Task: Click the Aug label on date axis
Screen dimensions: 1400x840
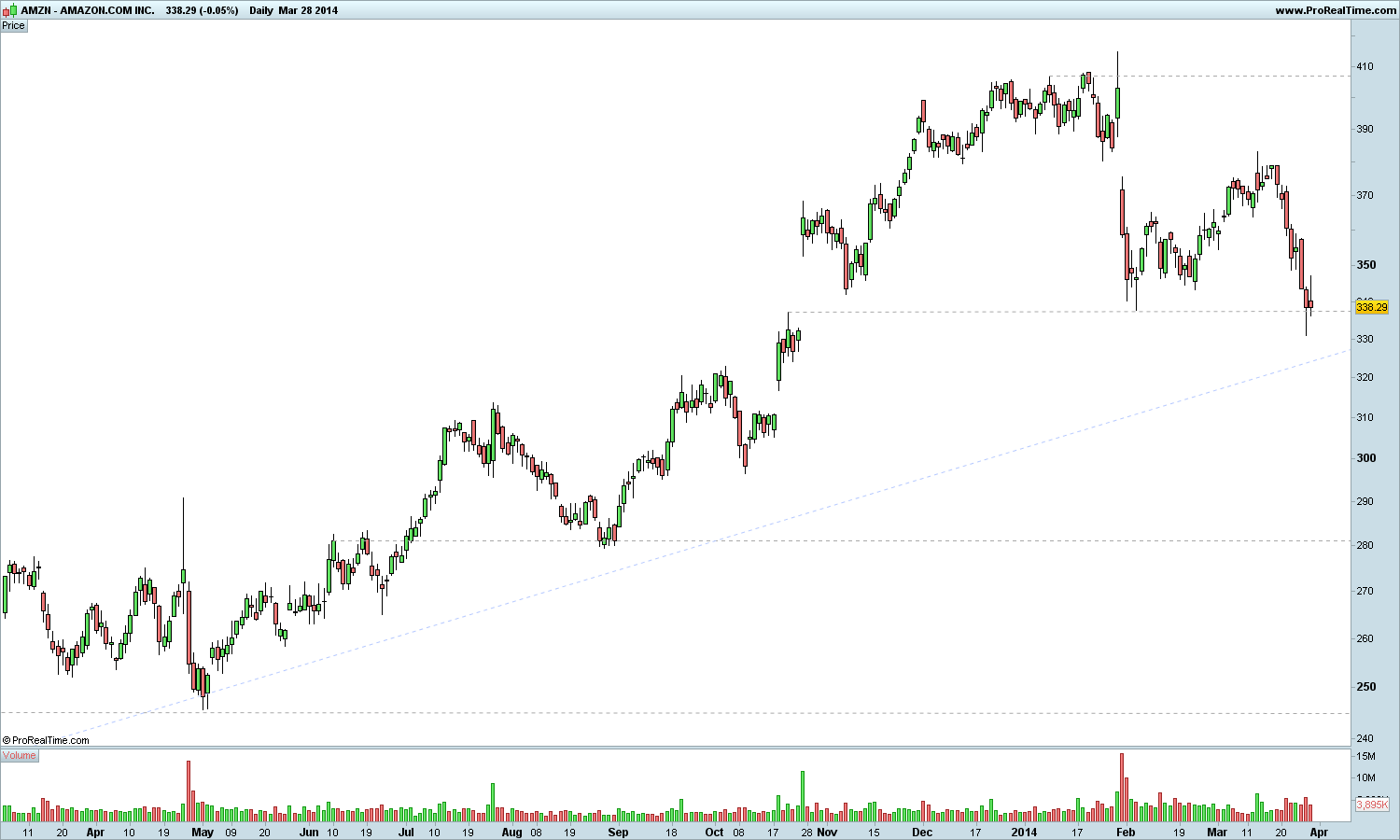Action: tap(511, 832)
